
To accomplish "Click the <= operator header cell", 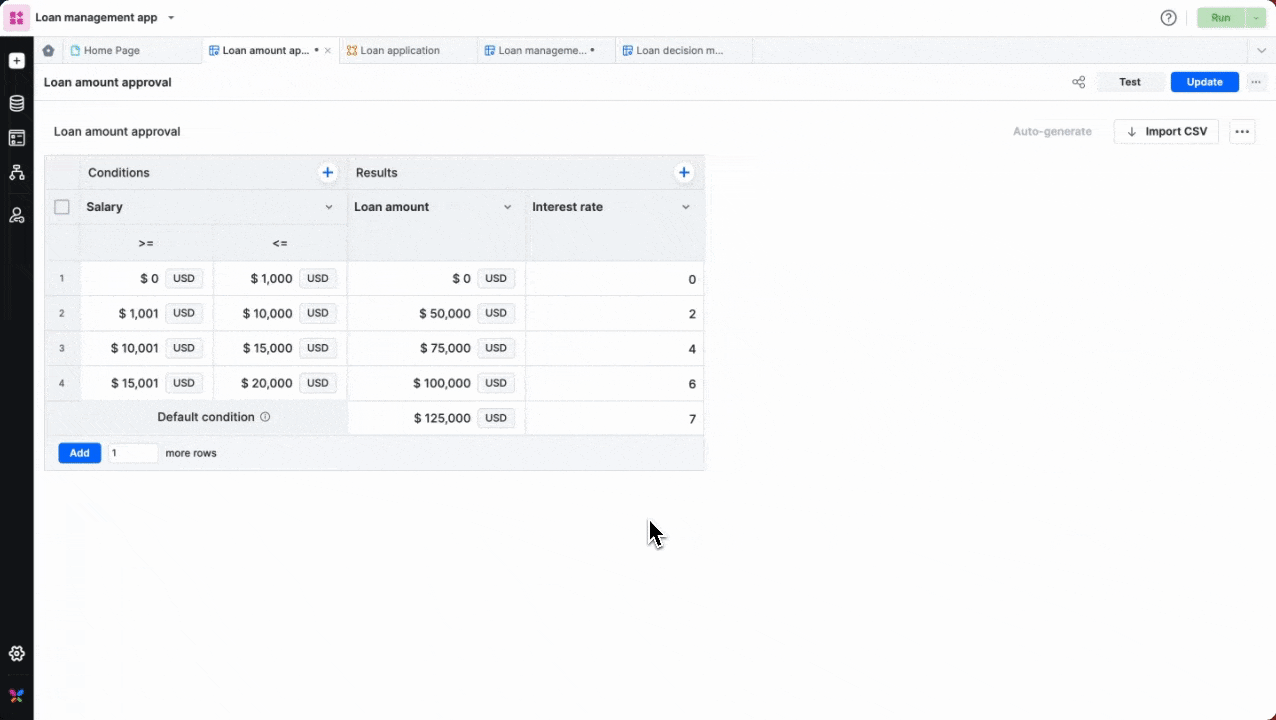I will [280, 243].
